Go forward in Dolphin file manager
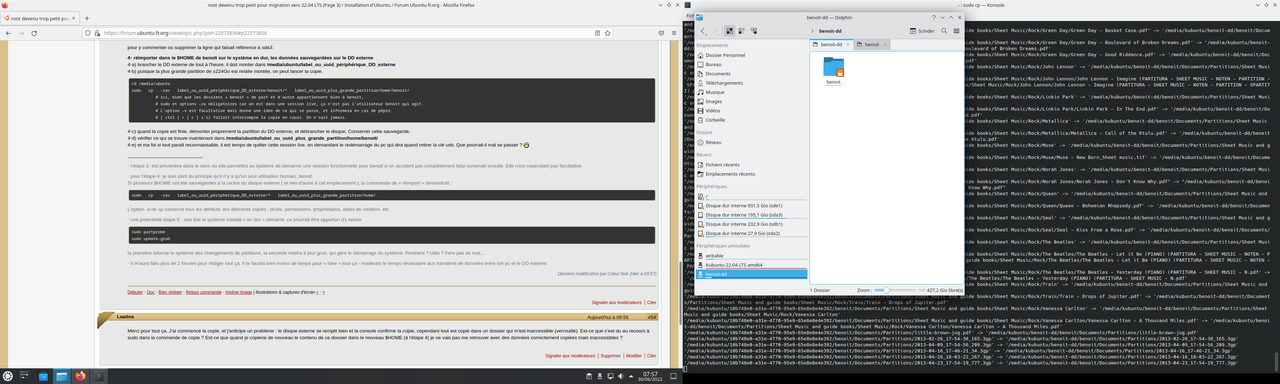This screenshot has width=1280, height=384. pos(714,31)
